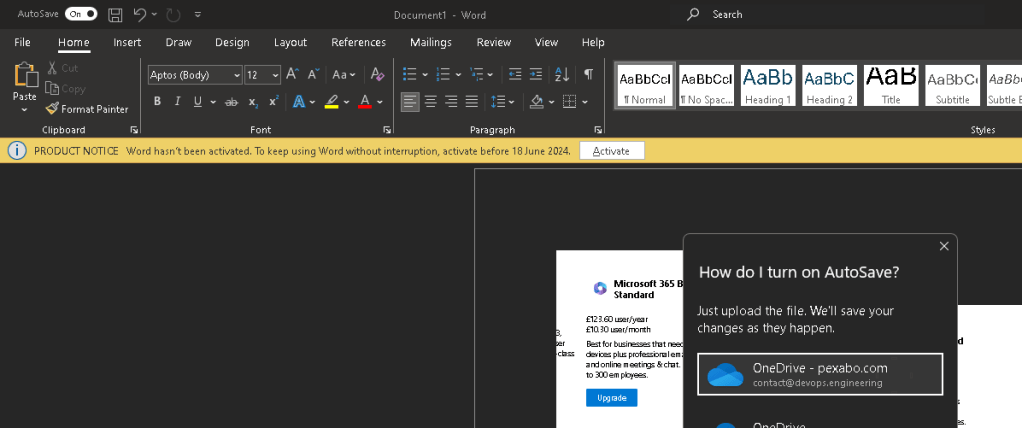Apply paragraph shading color
Screen dimensions: 1022x428
click(x=537, y=102)
